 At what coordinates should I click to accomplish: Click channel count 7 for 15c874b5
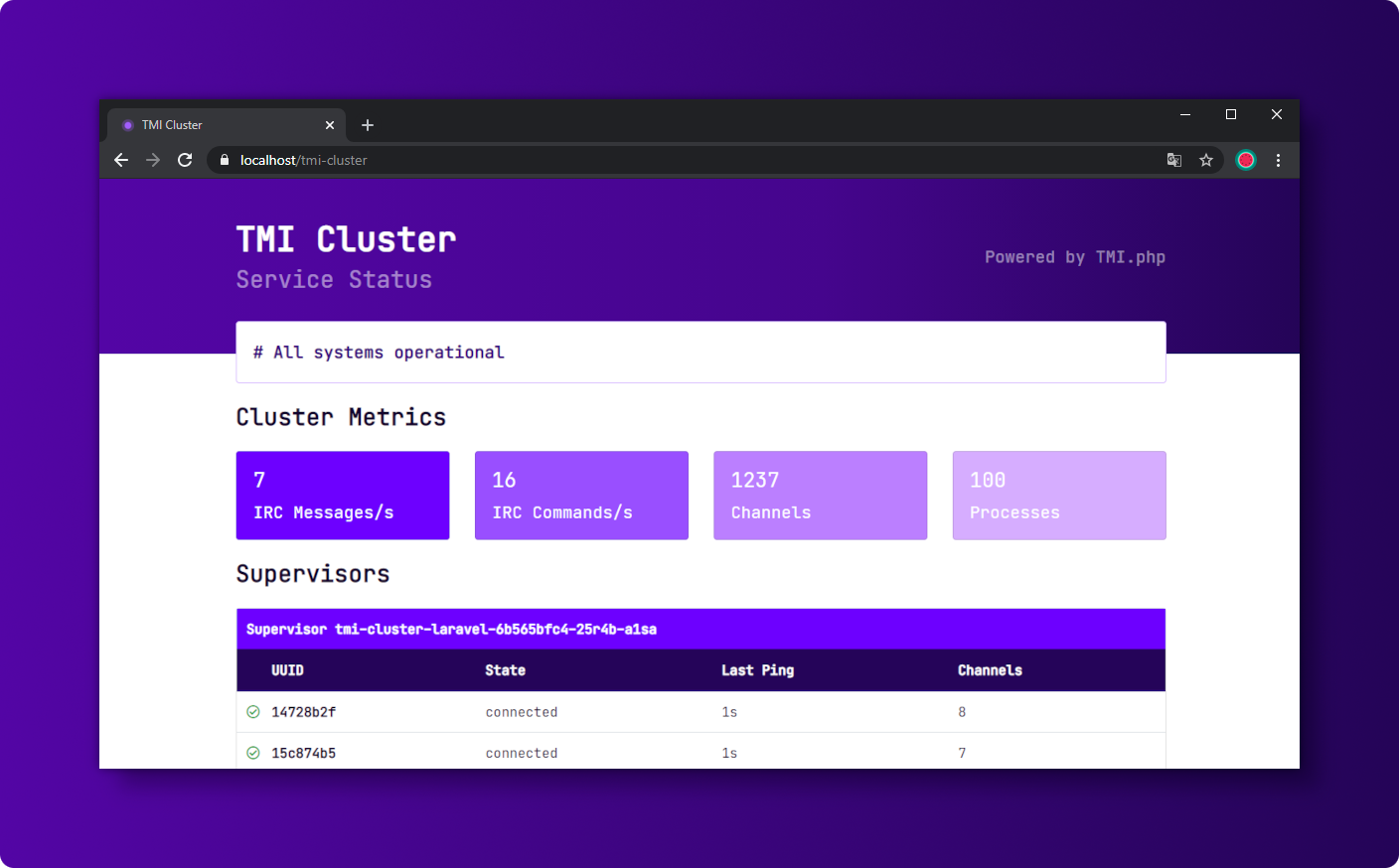click(x=962, y=753)
